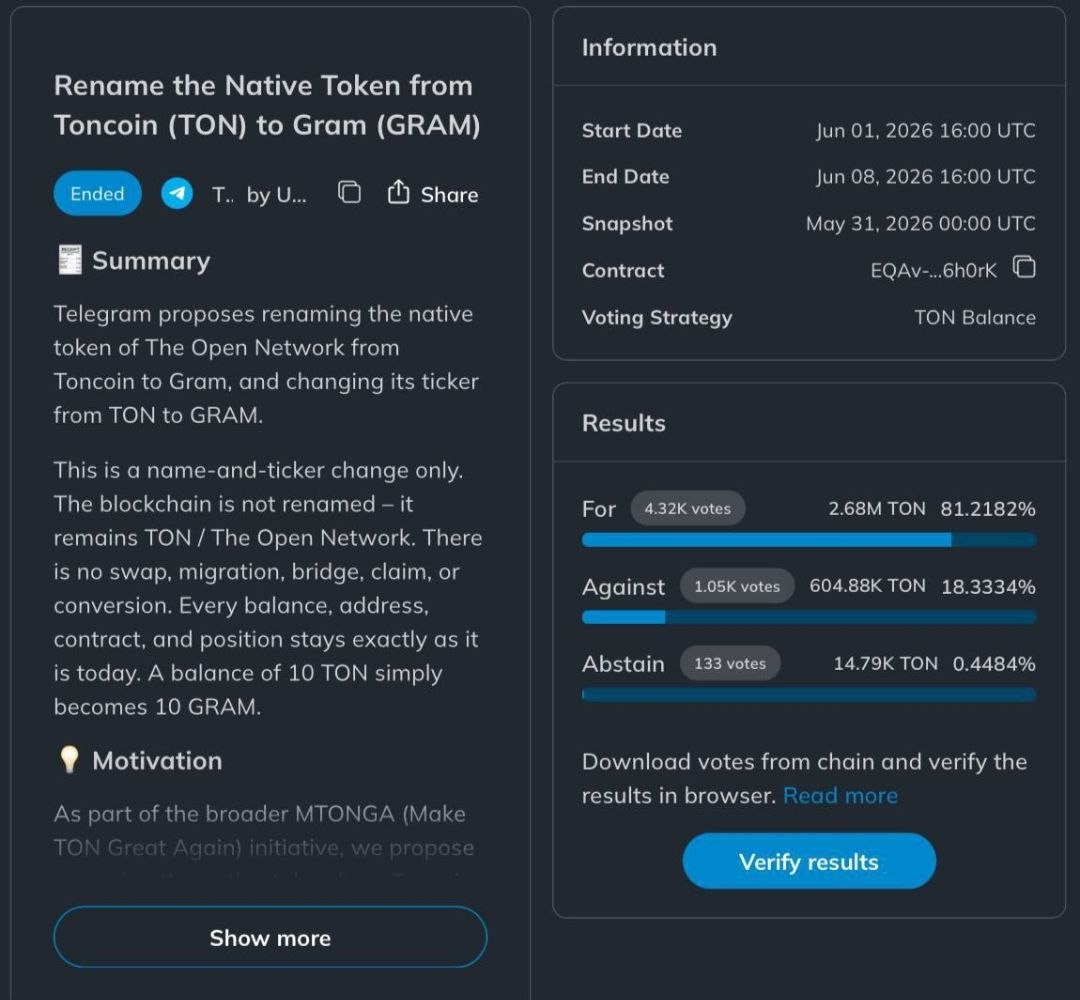This screenshot has width=1080, height=1000.
Task: Click the End Date value Jun 08, 2026
Action: [926, 176]
